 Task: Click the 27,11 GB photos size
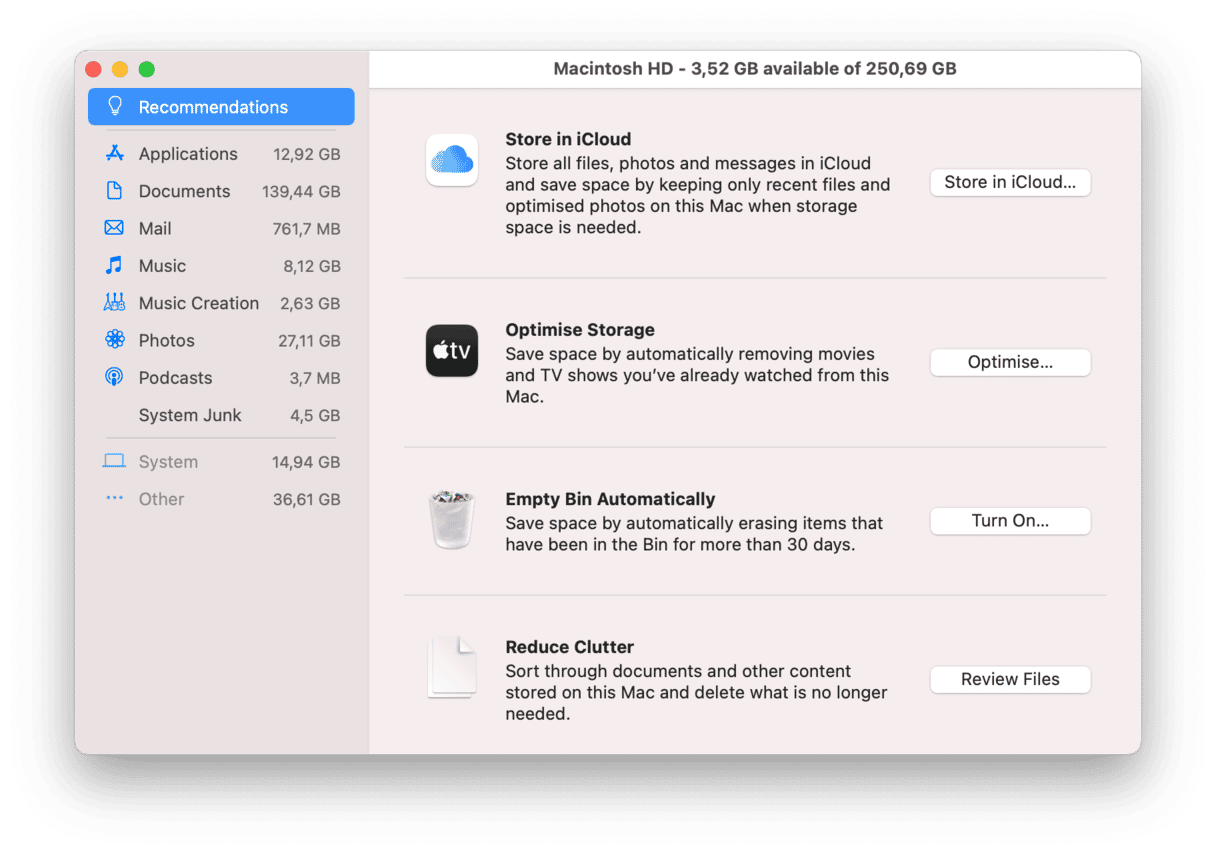click(309, 341)
